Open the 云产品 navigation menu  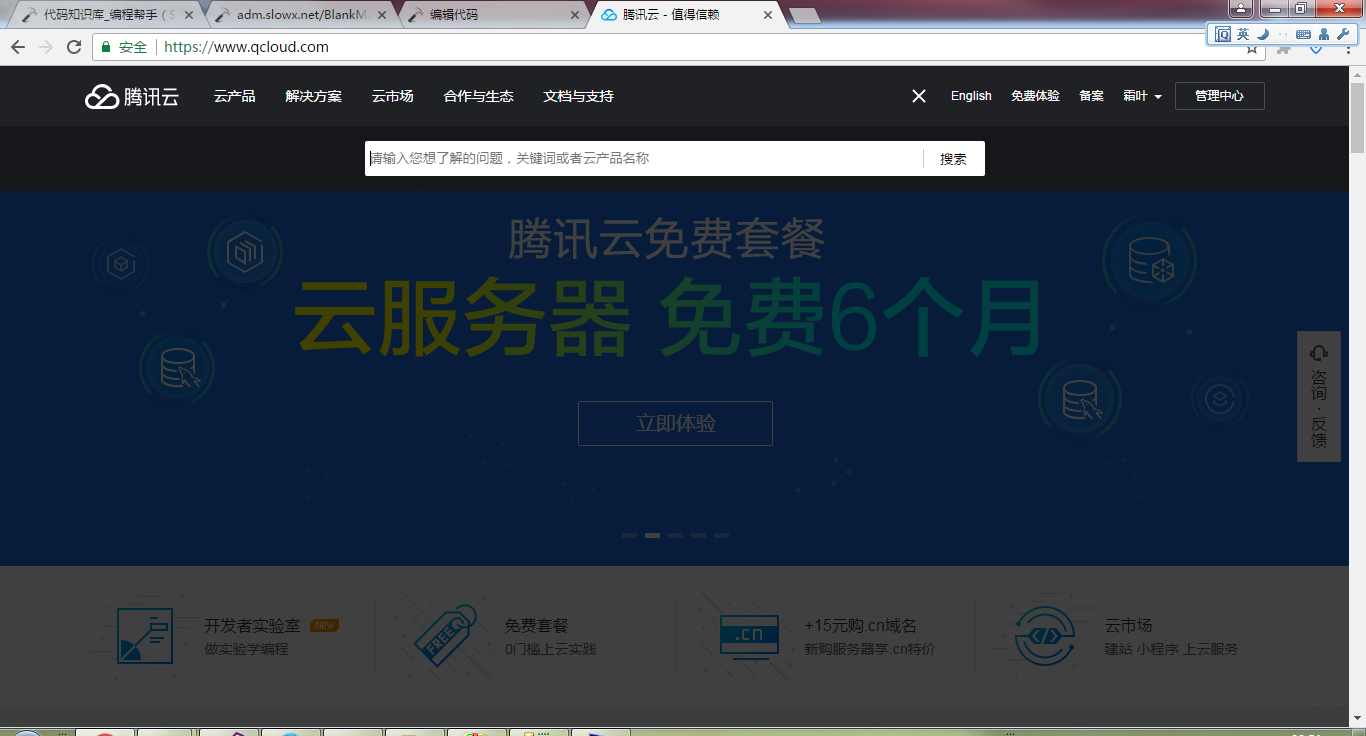click(x=234, y=96)
